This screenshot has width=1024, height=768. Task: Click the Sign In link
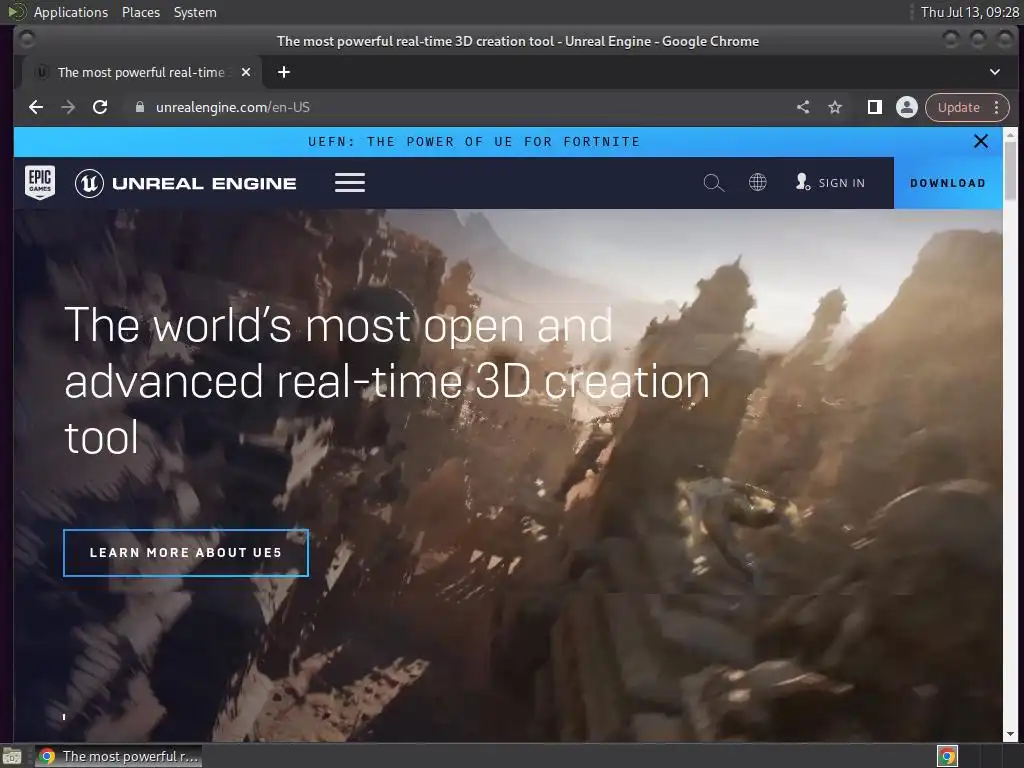tap(831, 182)
